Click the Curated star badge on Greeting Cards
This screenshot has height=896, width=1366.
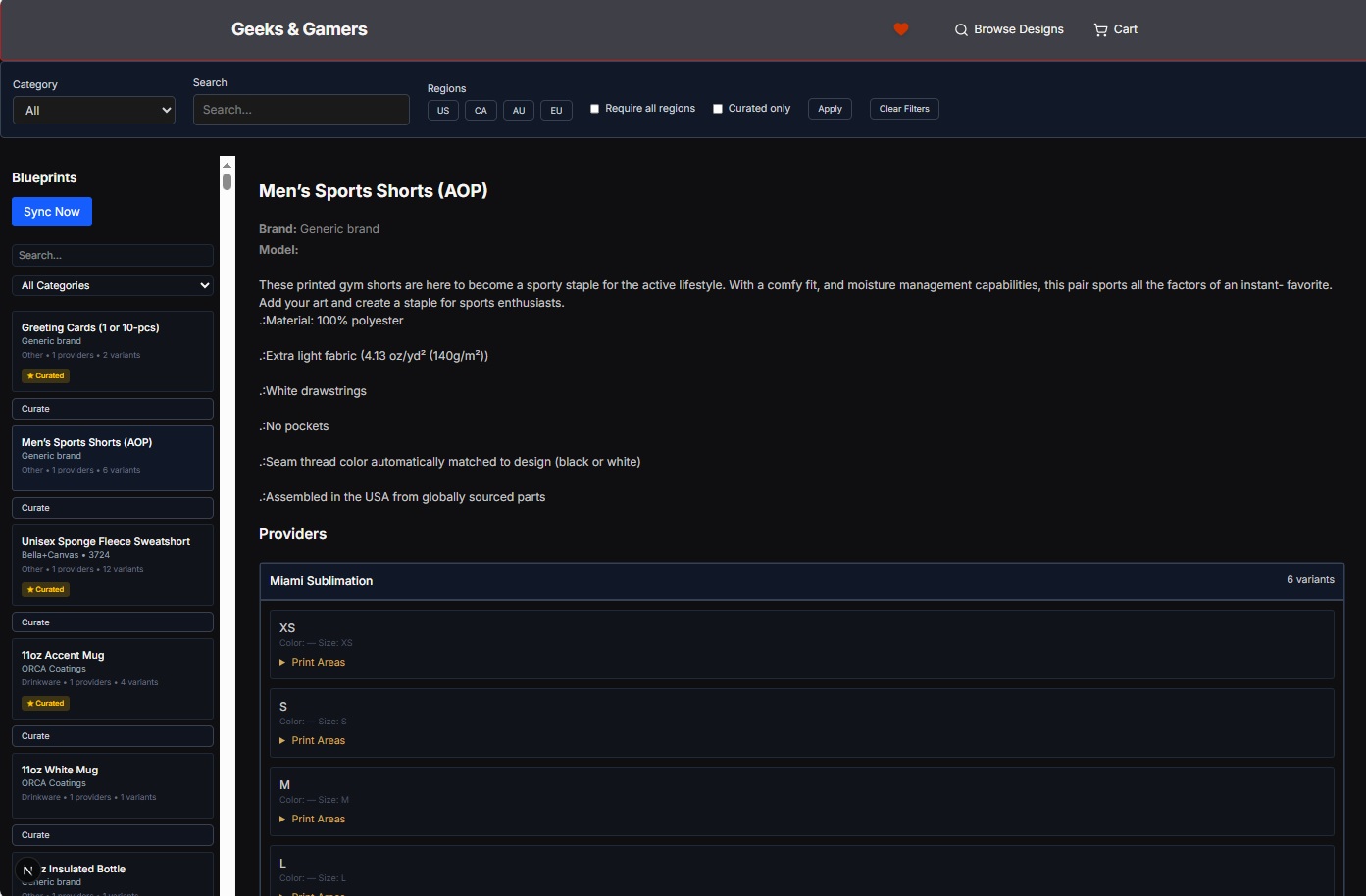[45, 376]
